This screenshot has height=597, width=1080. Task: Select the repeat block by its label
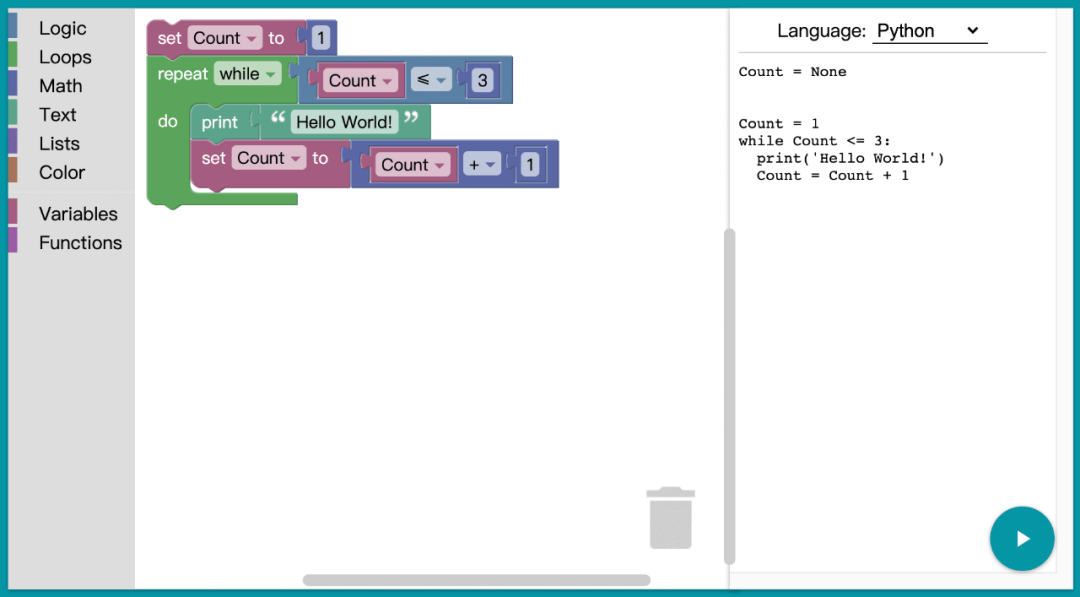pos(183,74)
